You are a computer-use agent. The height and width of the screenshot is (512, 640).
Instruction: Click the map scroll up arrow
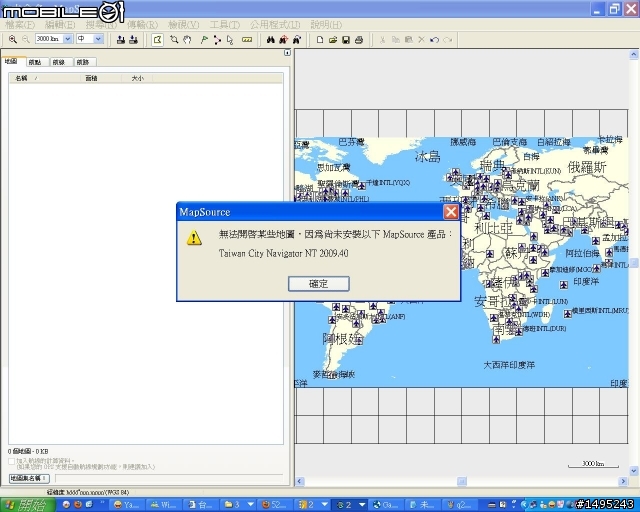click(634, 54)
